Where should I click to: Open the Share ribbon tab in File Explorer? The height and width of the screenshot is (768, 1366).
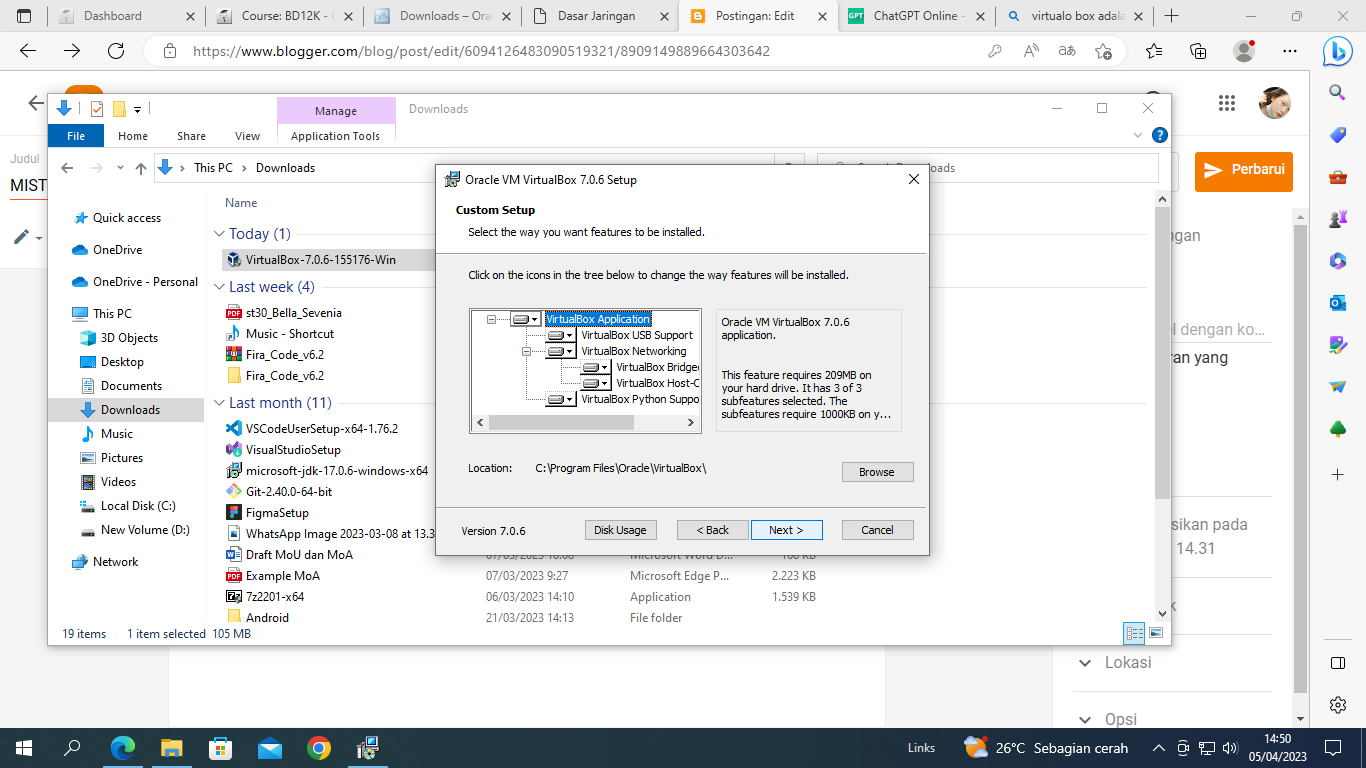191,136
